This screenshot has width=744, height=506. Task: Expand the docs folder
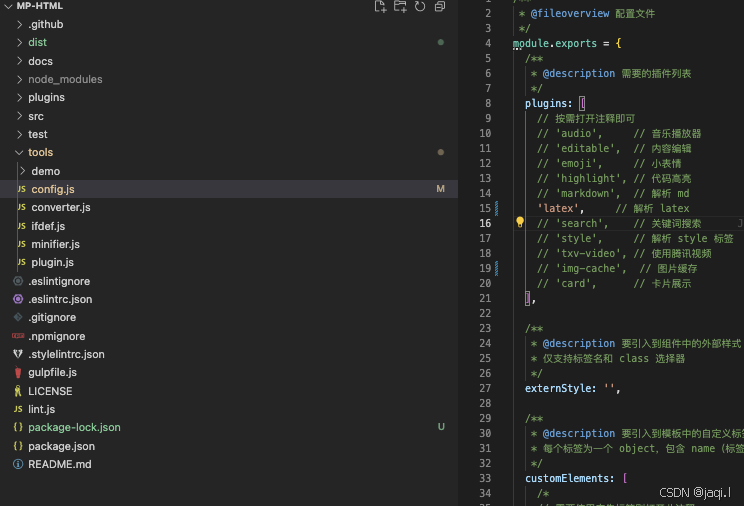pyautogui.click(x=19, y=61)
